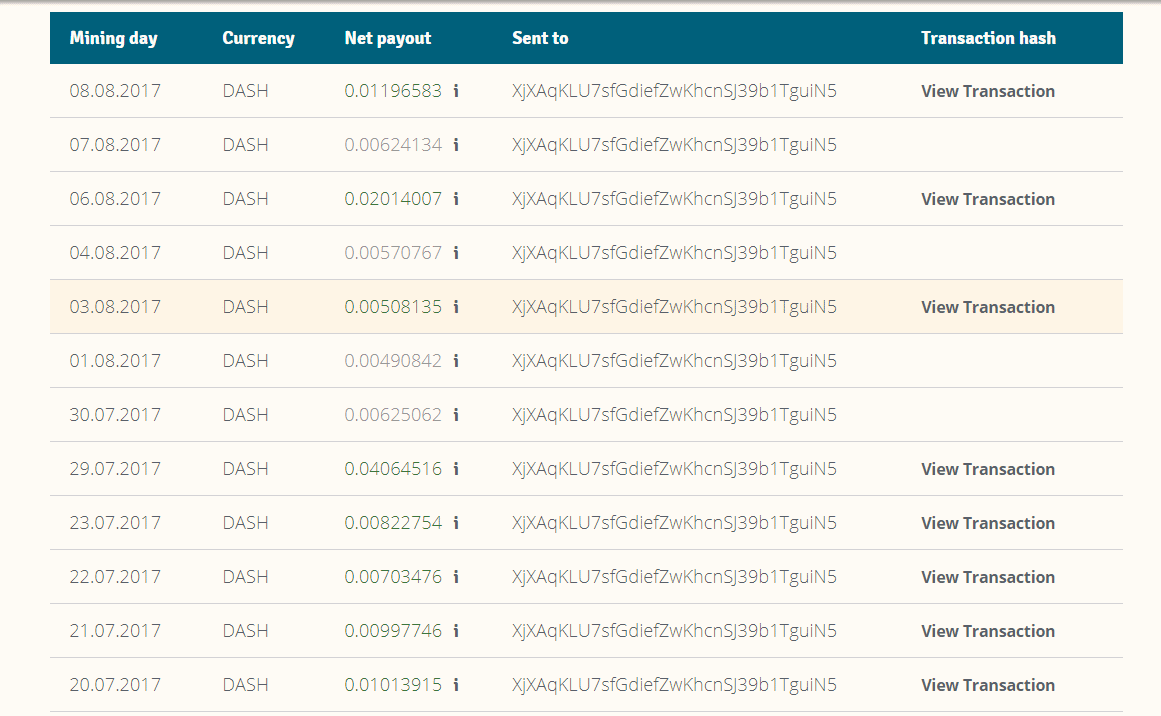Image resolution: width=1161 pixels, height=716 pixels.
Task: Click the Transaction hash column header
Action: [988, 39]
